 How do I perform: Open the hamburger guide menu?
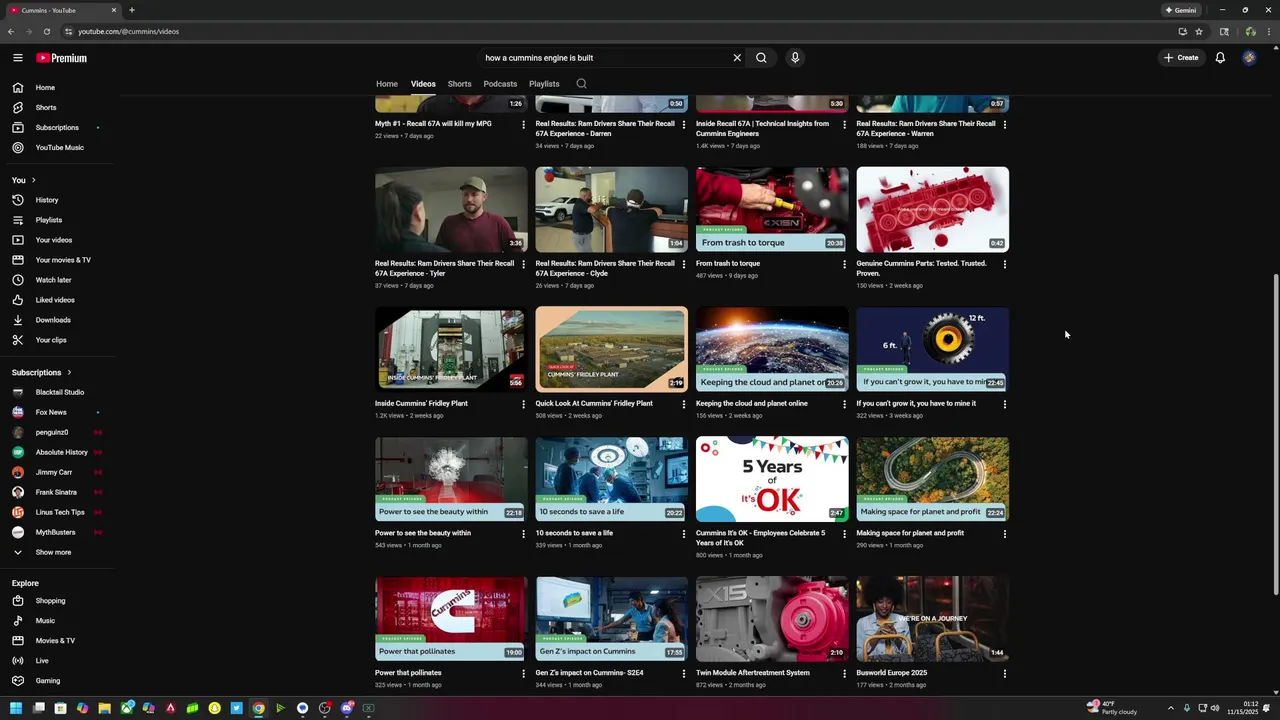pyautogui.click(x=17, y=58)
